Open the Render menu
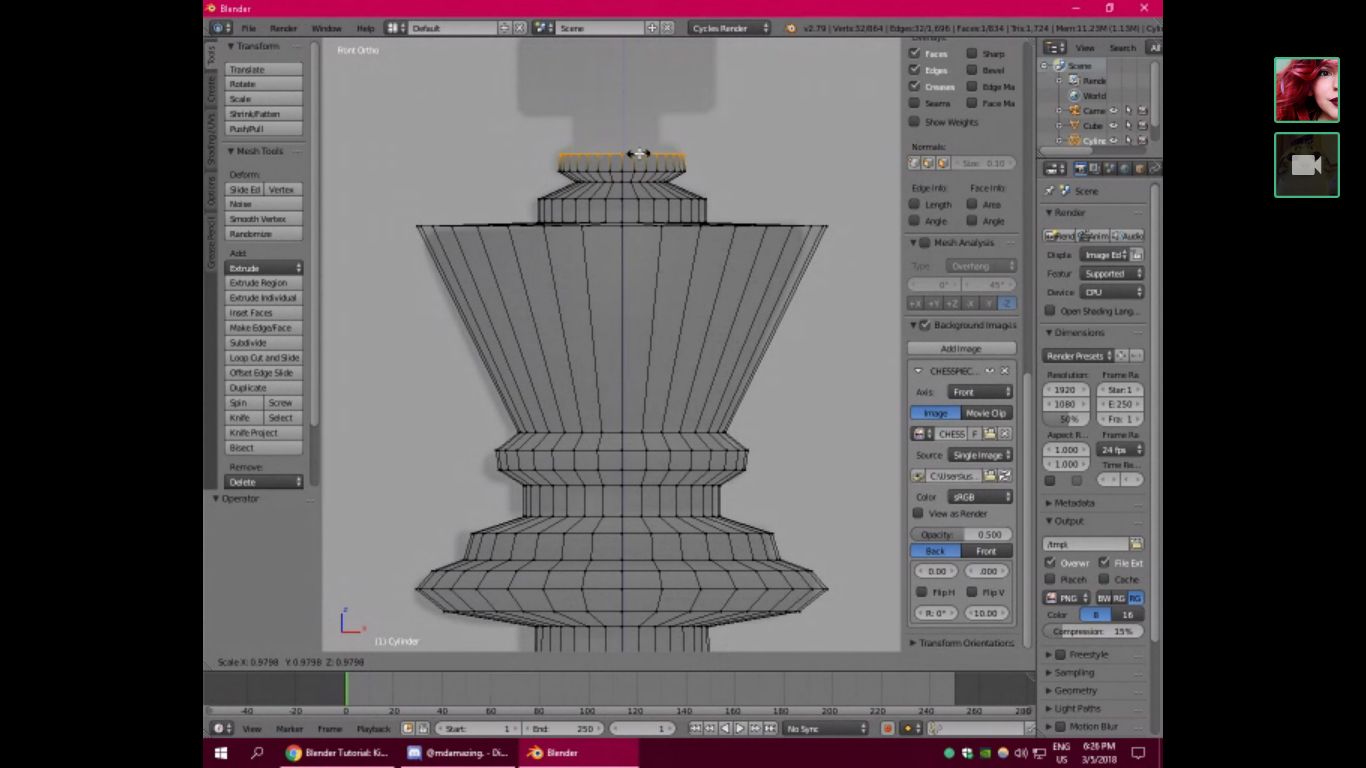This screenshot has width=1366, height=768. [284, 28]
